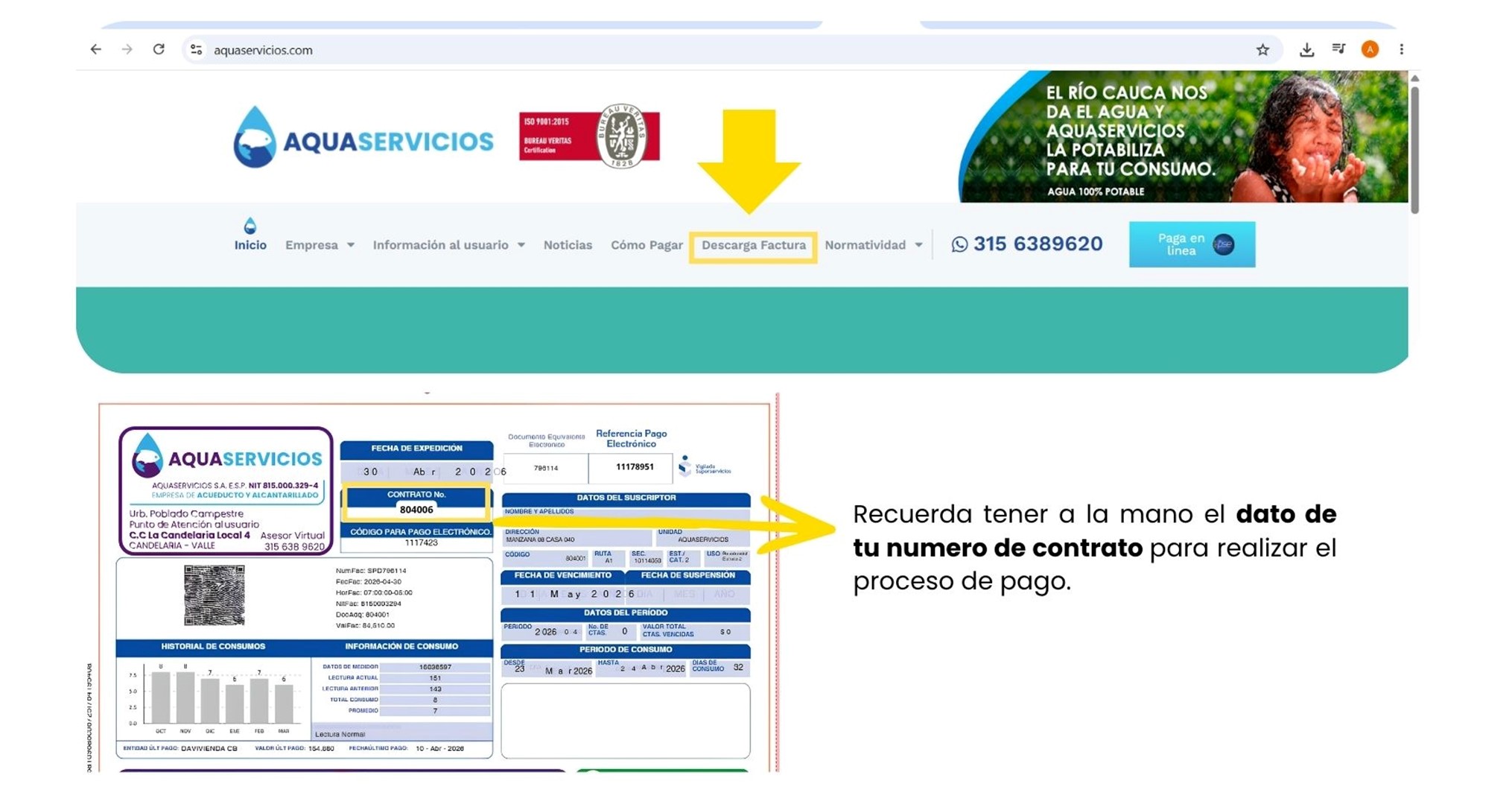Viewport: 1512px width, 807px height.
Task: Click the 'Lectura Normal' text on the bill
Action: [340, 734]
